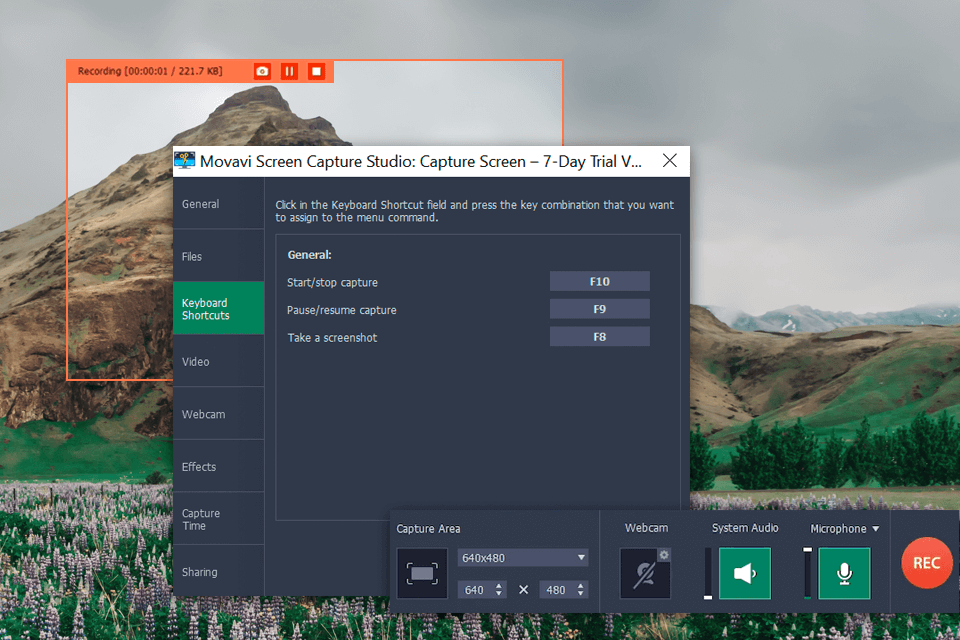Toggle the microphone recording button
Image resolution: width=960 pixels, height=640 pixels.
click(844, 573)
